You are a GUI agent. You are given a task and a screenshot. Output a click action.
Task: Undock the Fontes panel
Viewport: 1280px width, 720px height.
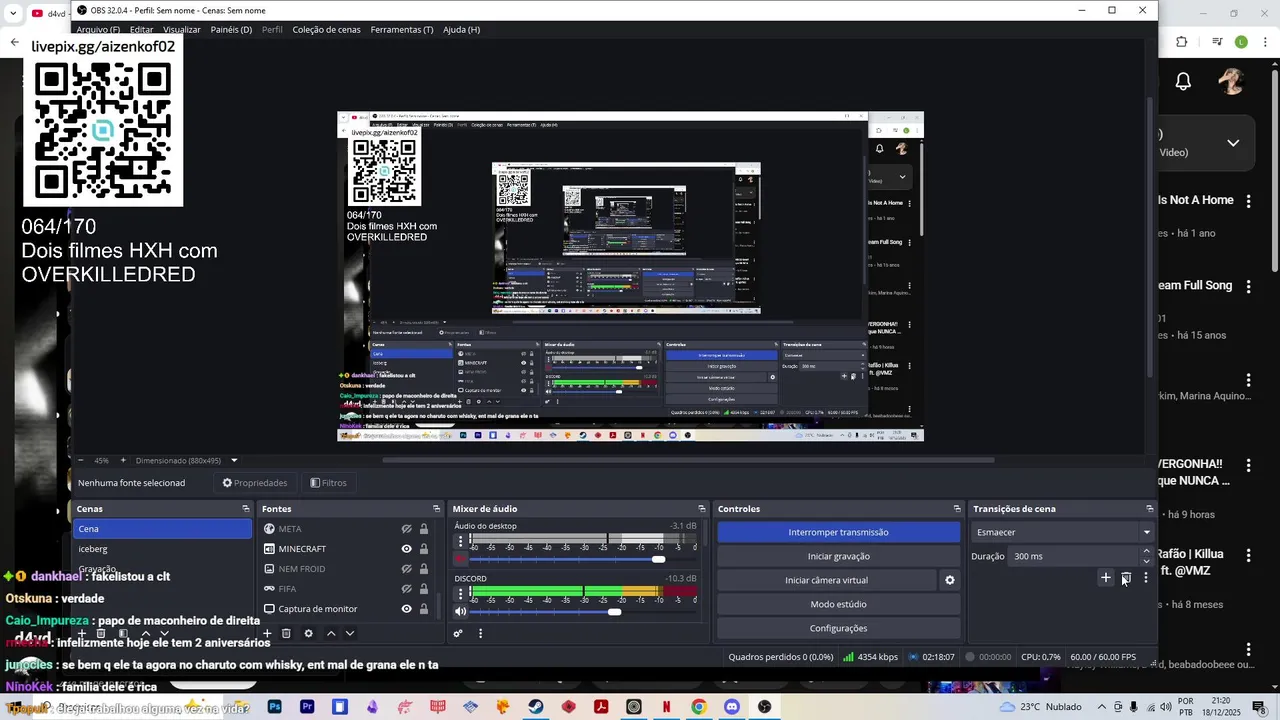click(x=436, y=509)
